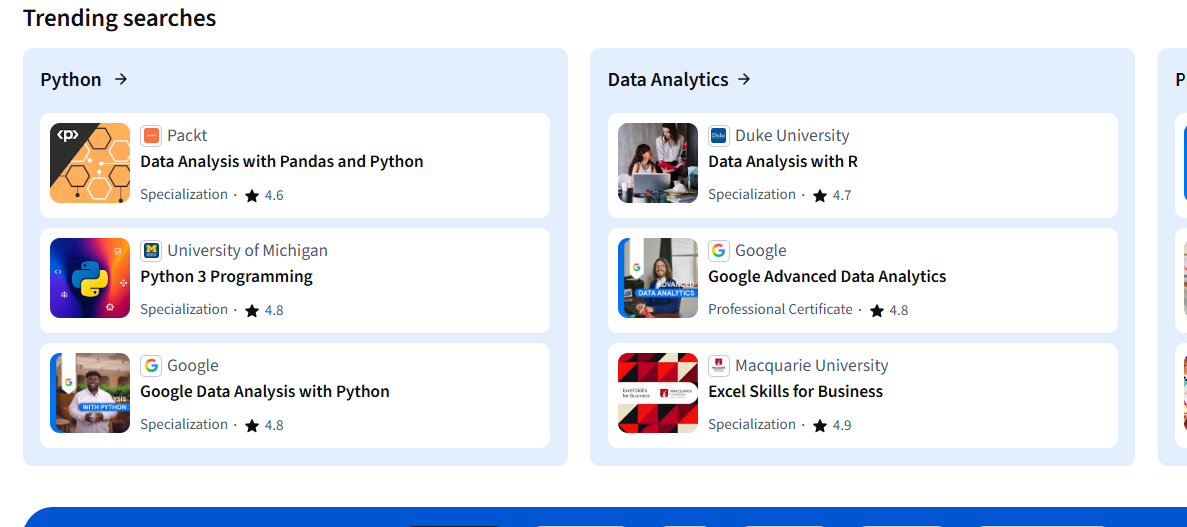Open Data Analysis with Pandas thumbnail image

coord(90,163)
